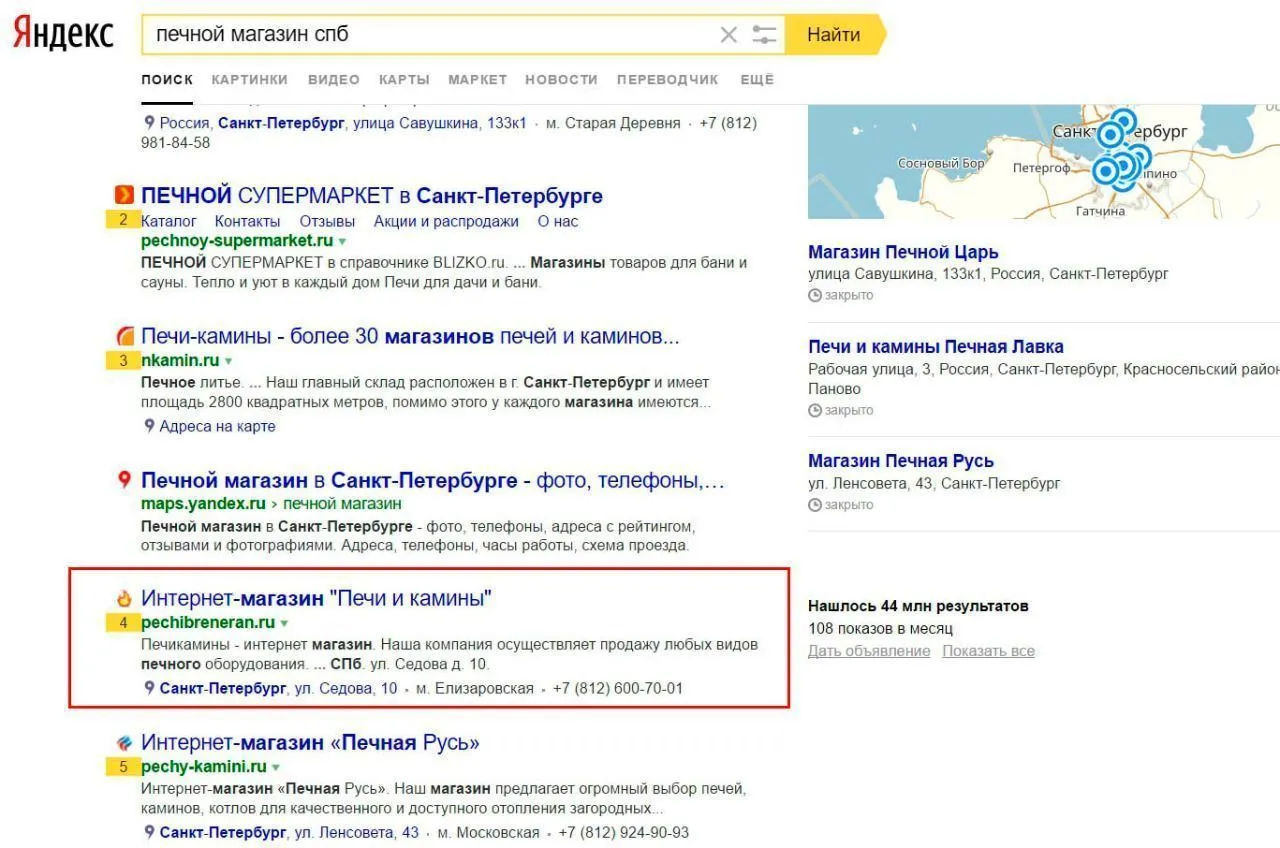The image size is (1280, 848).
Task: Switch to the Картинки tab
Action: coord(249,80)
